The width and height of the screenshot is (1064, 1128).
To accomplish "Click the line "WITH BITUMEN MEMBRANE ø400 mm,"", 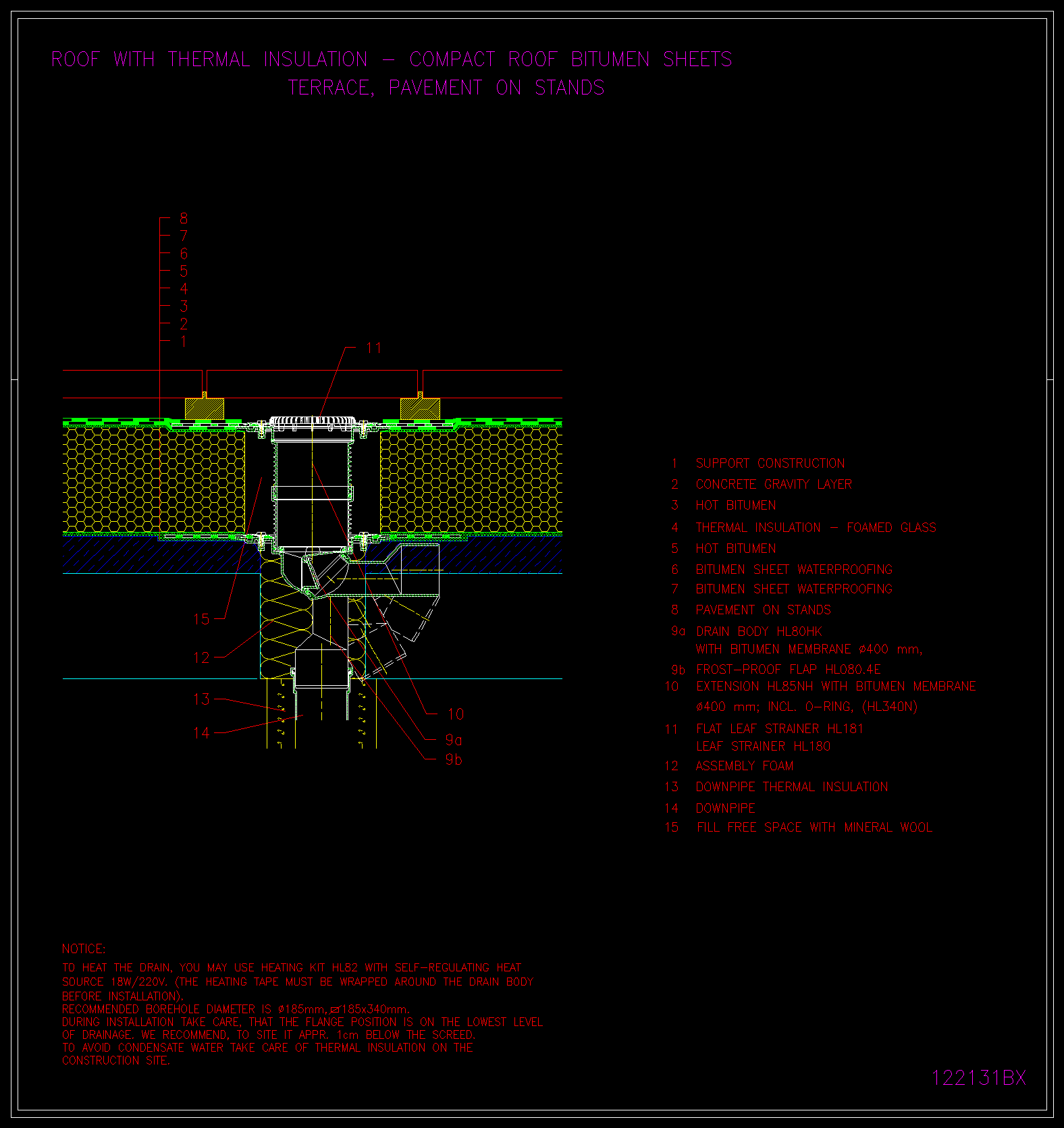I will (x=809, y=649).
